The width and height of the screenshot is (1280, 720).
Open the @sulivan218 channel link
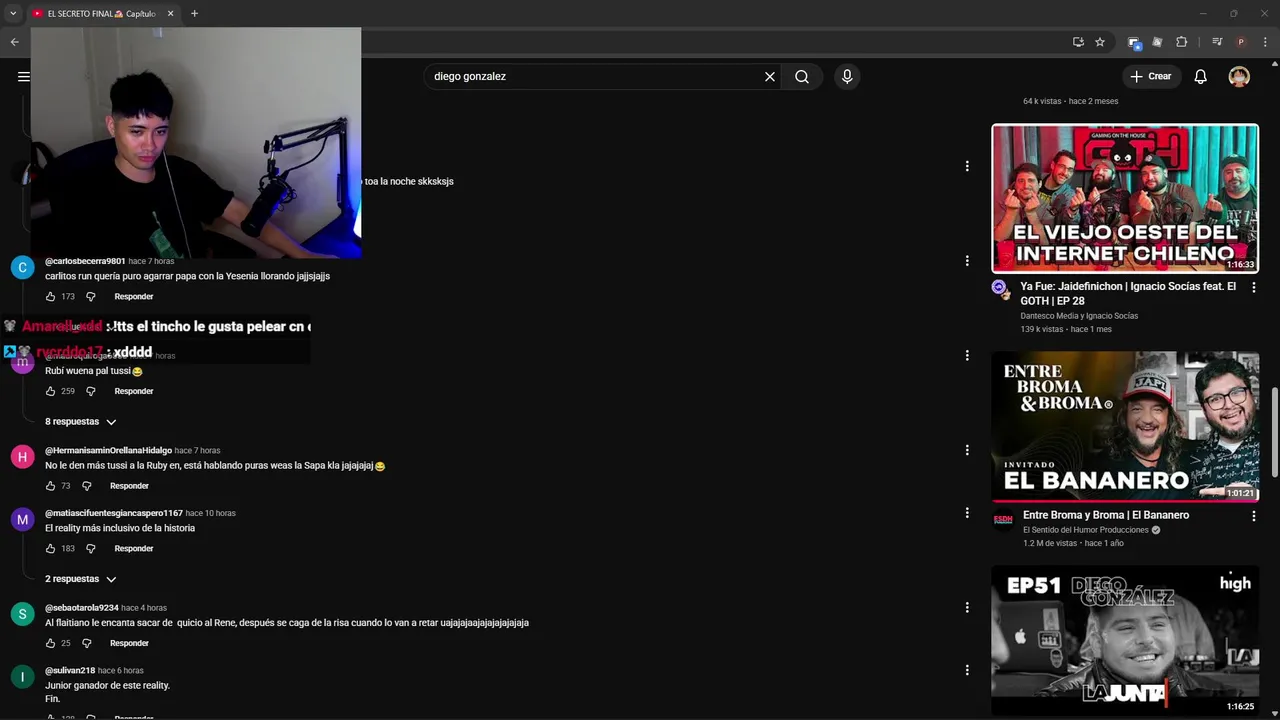click(70, 671)
